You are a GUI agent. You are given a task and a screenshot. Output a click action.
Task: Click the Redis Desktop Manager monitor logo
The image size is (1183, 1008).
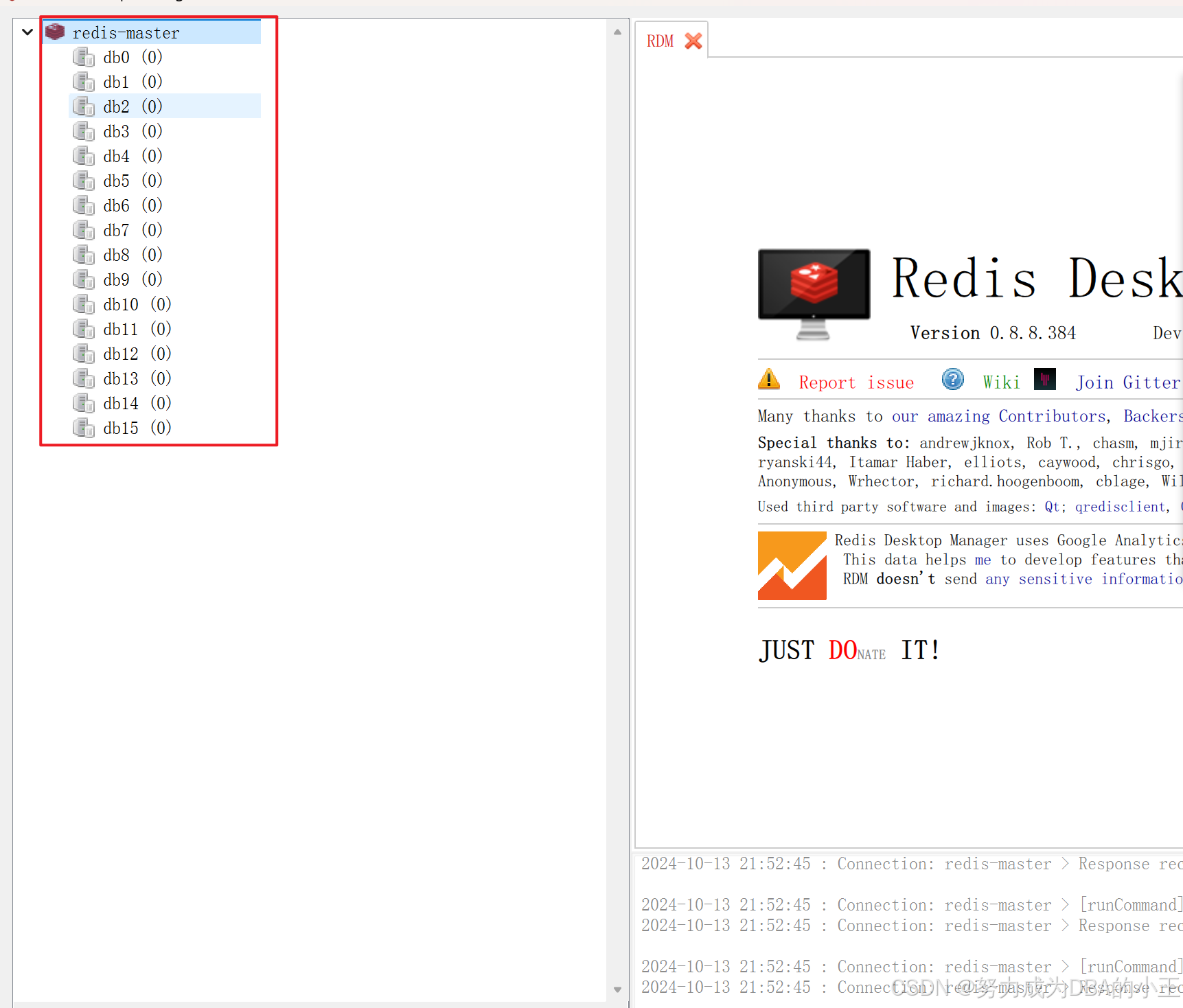coord(814,294)
